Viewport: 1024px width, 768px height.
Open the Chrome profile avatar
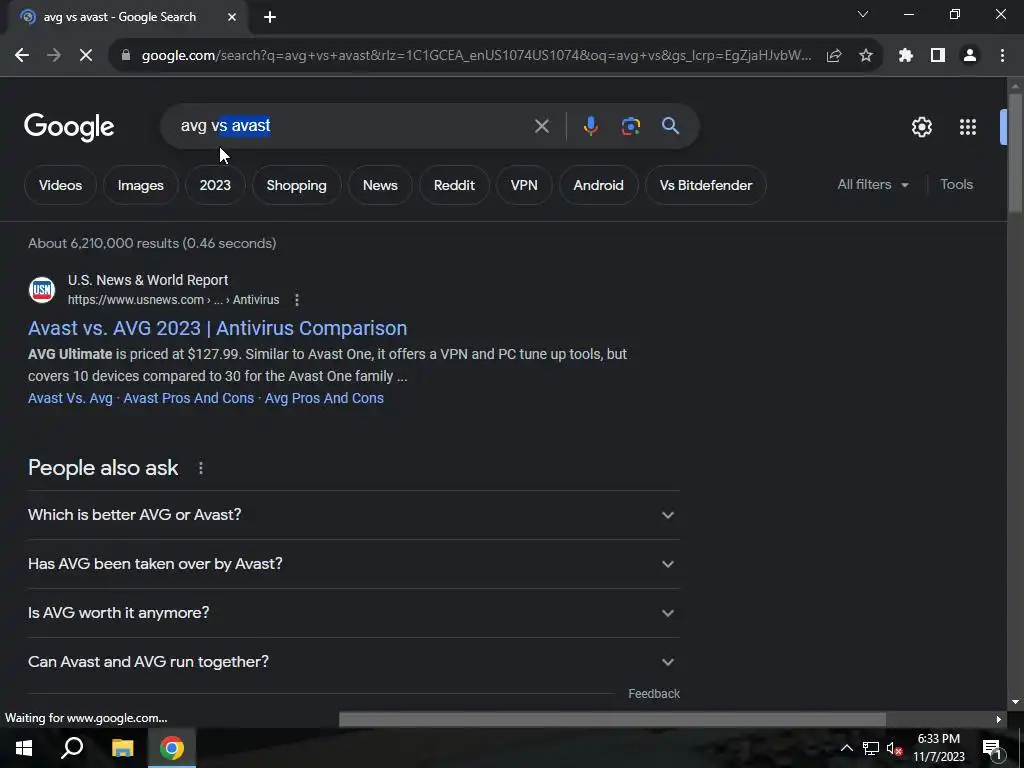(970, 56)
